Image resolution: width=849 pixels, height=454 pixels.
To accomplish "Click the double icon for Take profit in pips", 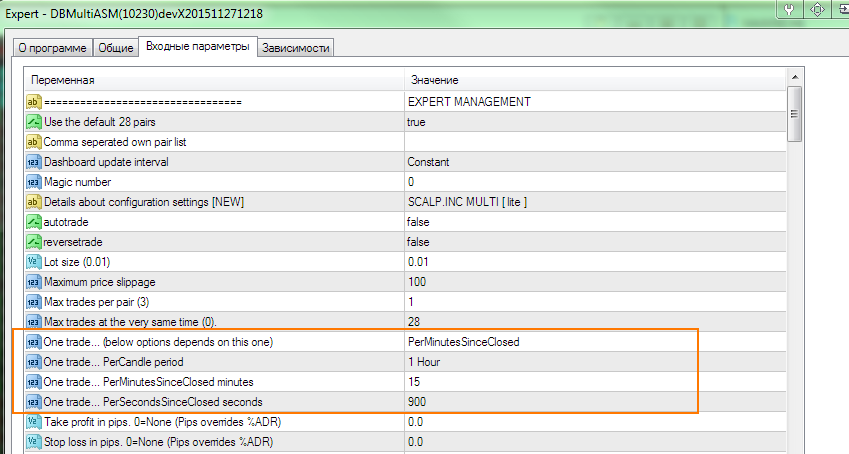I will click(x=34, y=422).
